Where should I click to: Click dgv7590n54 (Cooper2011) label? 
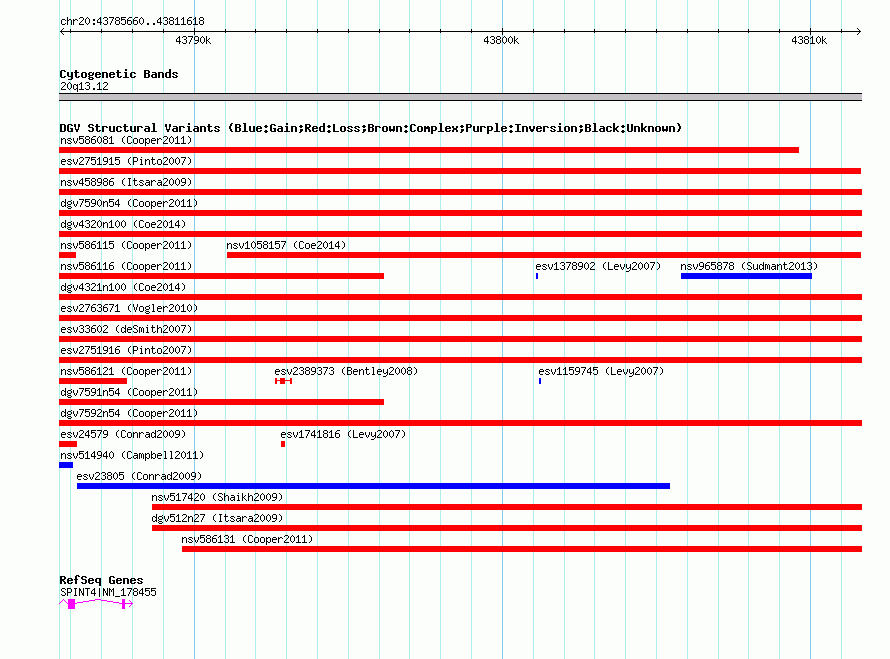[129, 203]
